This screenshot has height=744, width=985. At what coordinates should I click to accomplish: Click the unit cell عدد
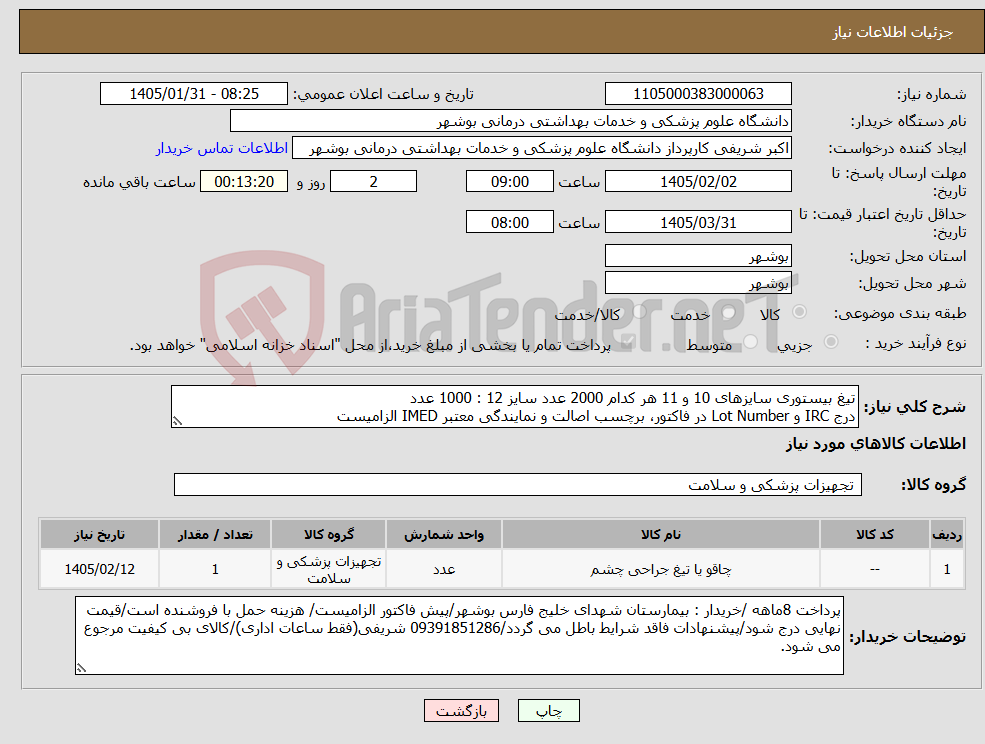[x=444, y=569]
